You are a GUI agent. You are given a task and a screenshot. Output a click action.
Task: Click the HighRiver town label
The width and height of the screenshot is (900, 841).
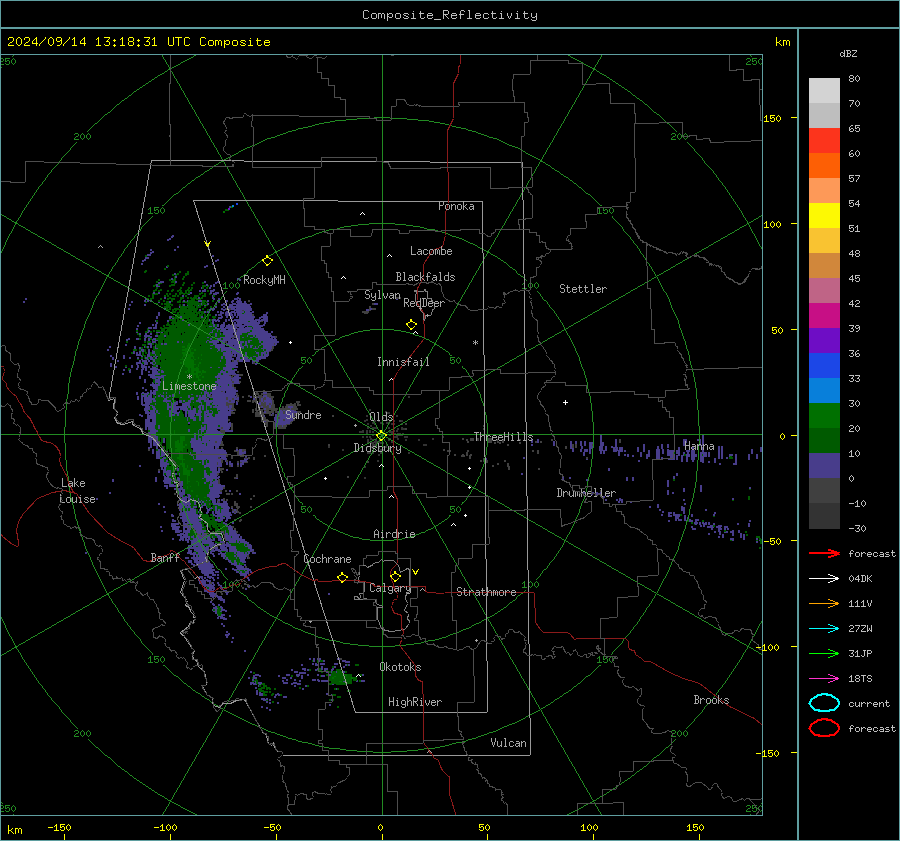[x=414, y=702]
